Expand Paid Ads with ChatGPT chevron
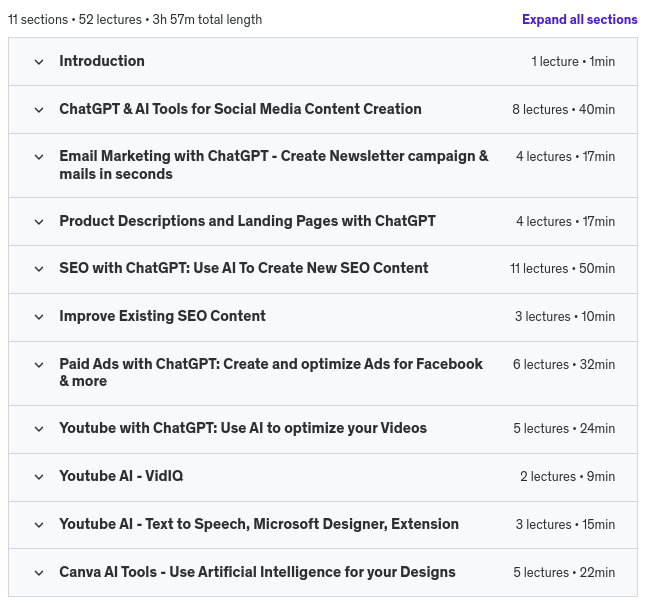645x603 pixels. click(x=39, y=365)
